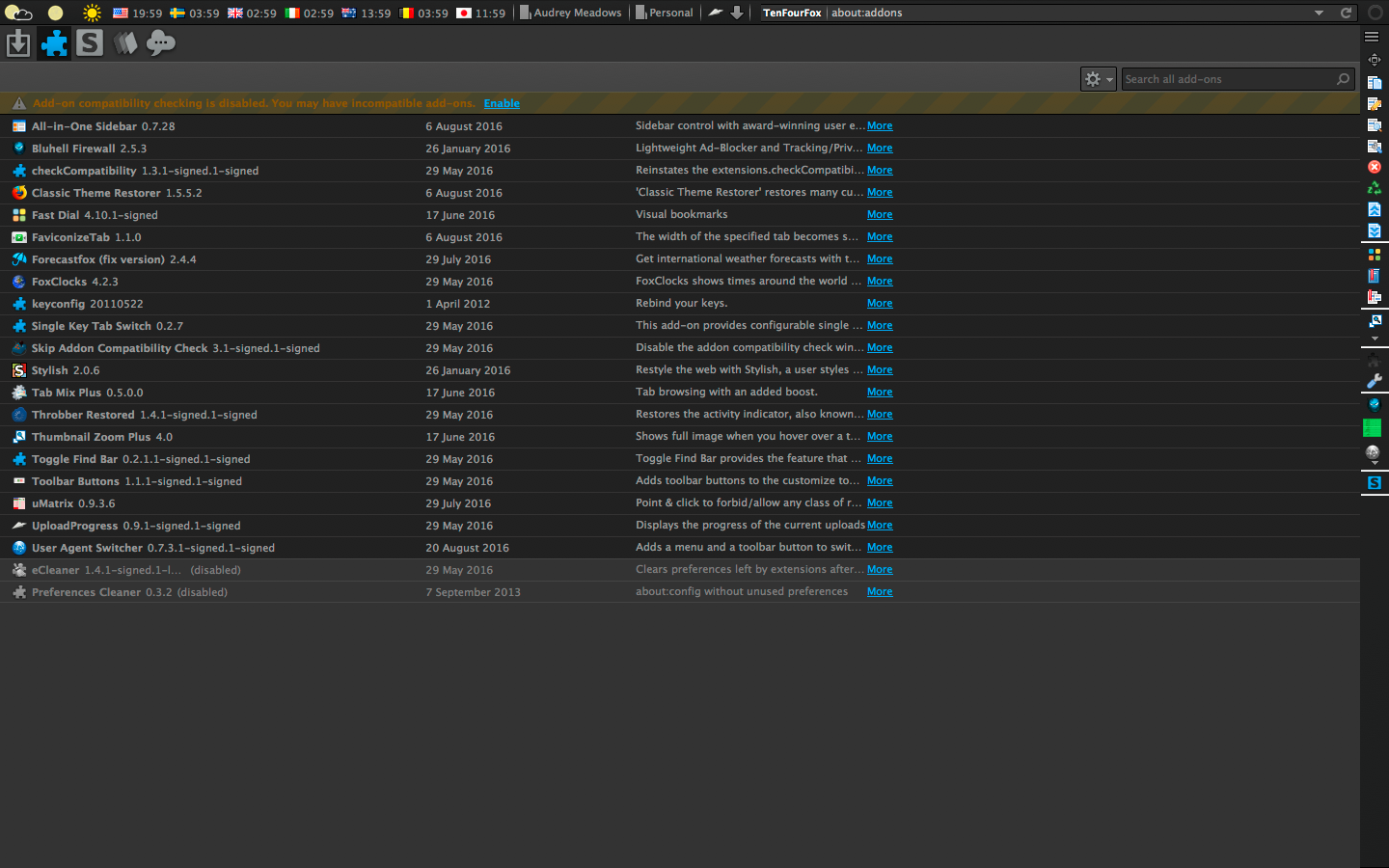Image resolution: width=1389 pixels, height=868 pixels.
Task: Click the blue up-chevrons sidebar icon
Action: (x=1374, y=209)
